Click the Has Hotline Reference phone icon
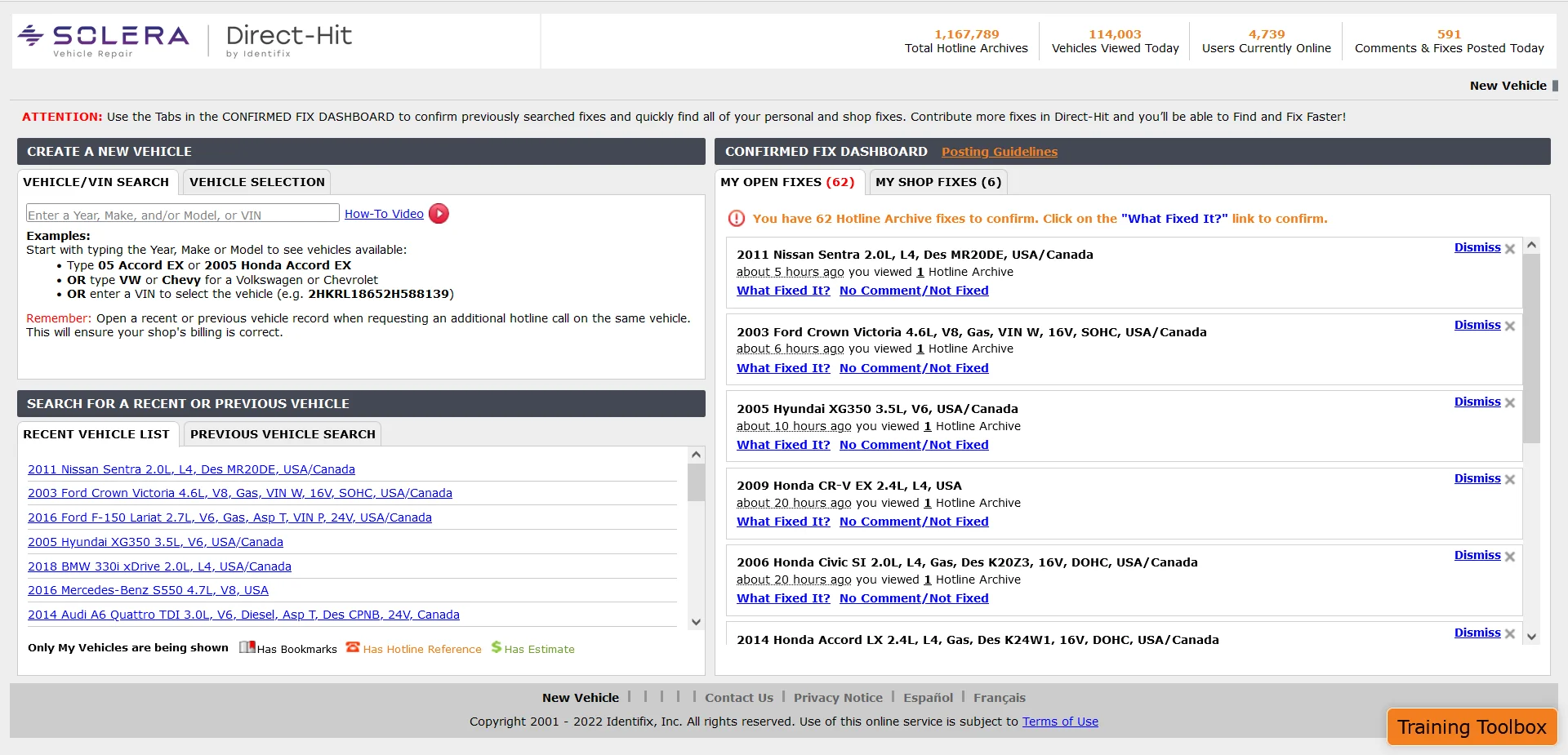This screenshot has width=1568, height=755. point(353,647)
